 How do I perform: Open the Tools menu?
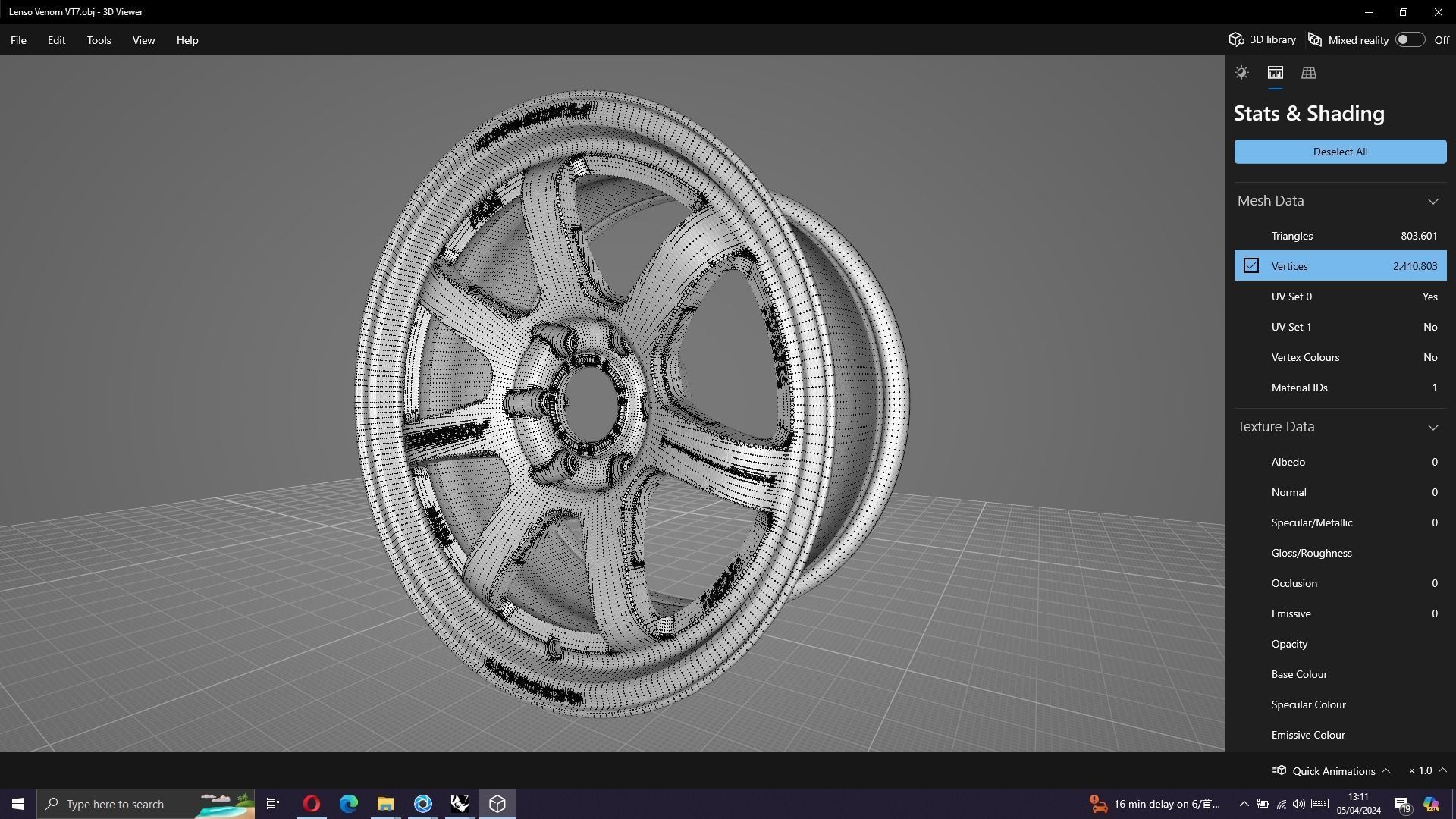click(99, 40)
